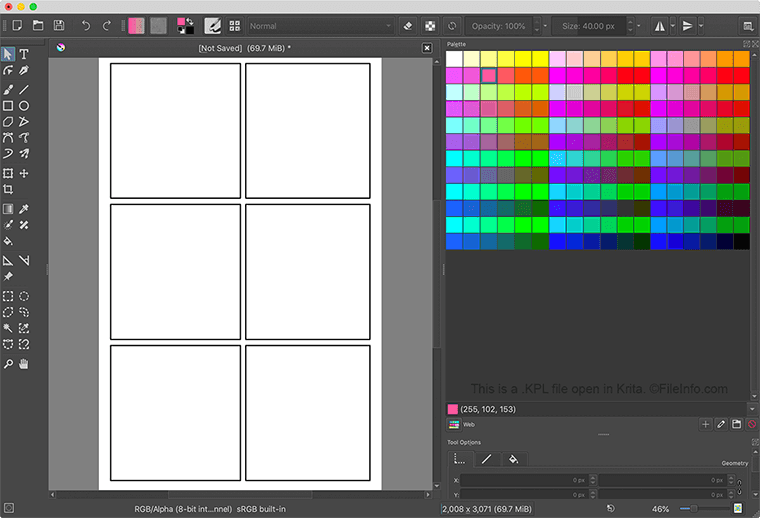Choose the Web palette list button
The width and height of the screenshot is (760, 518).
pos(454,424)
